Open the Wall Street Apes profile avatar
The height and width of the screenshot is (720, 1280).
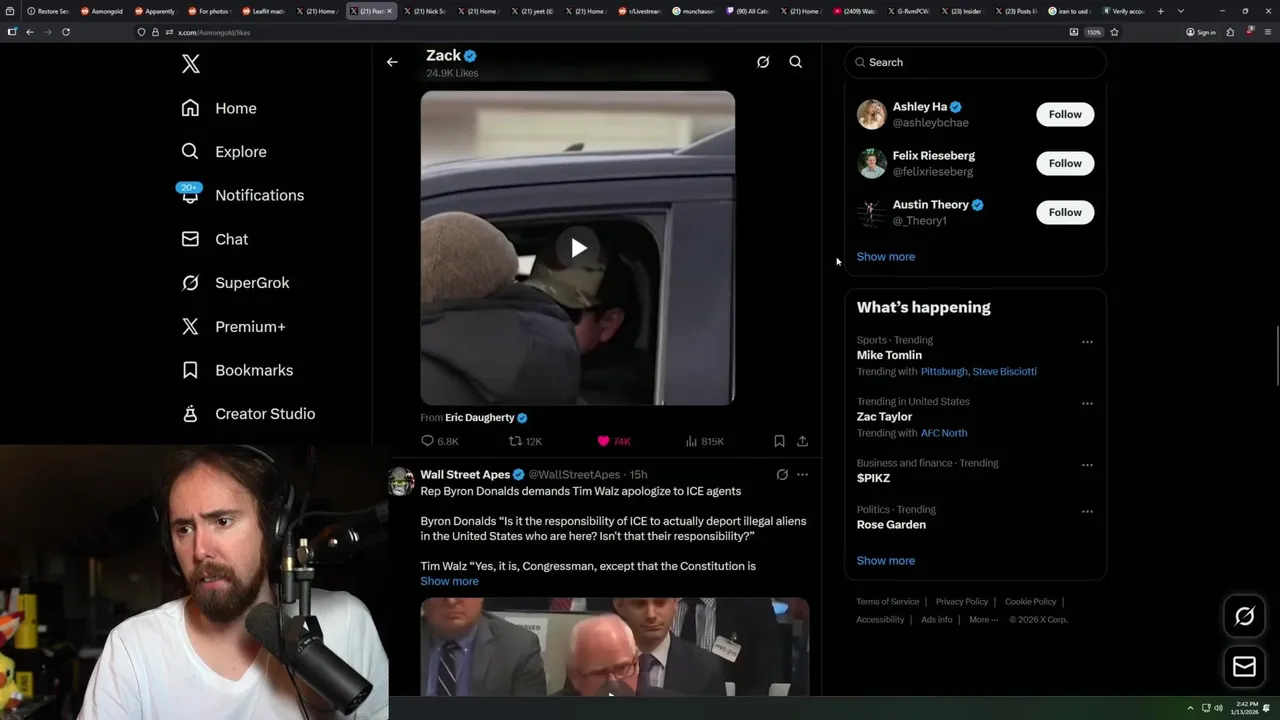(x=401, y=481)
